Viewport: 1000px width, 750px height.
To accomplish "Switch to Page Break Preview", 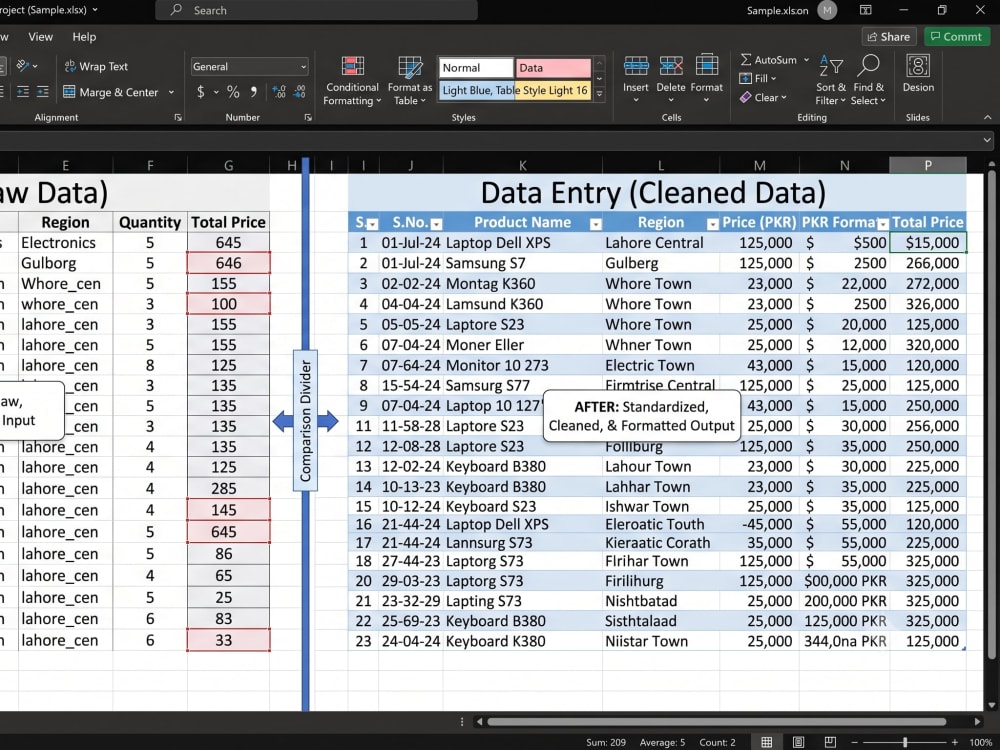I will click(830, 742).
